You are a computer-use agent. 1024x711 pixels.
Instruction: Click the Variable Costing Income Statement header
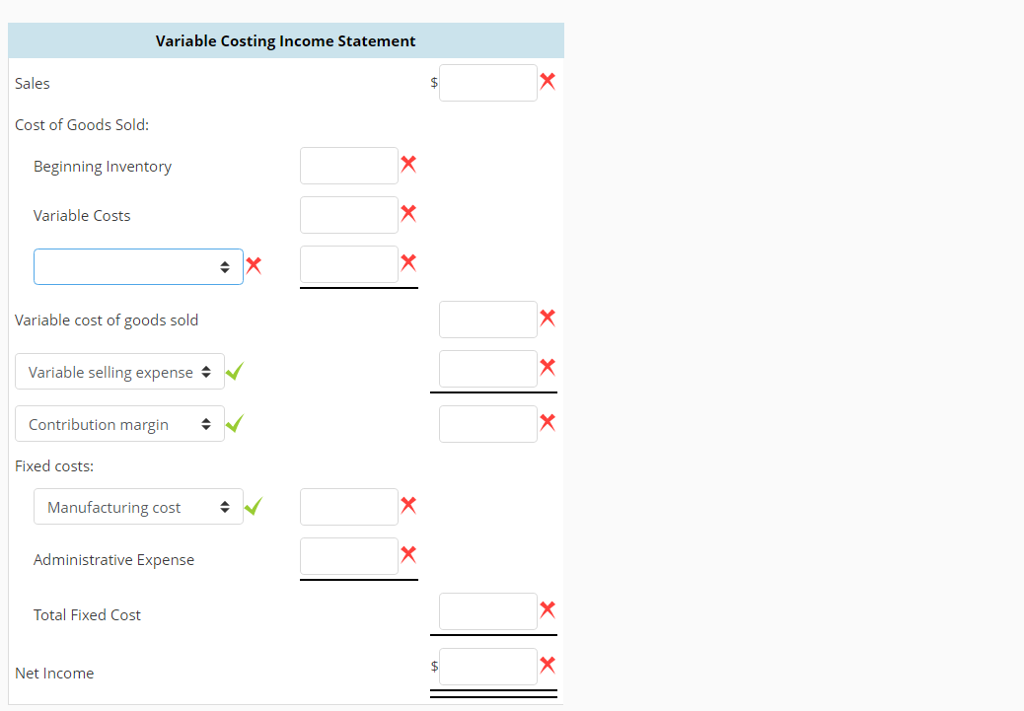click(285, 41)
